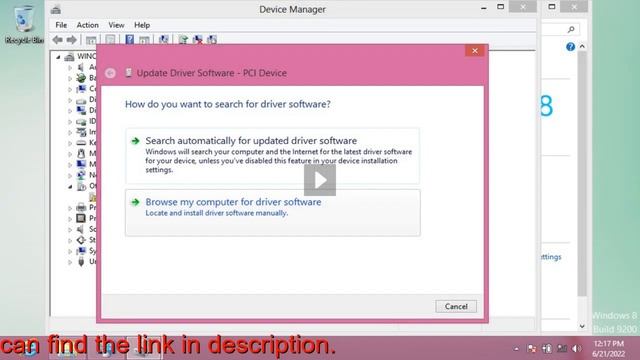
Task: Open the volume speaker tray icon
Action: click(577, 348)
